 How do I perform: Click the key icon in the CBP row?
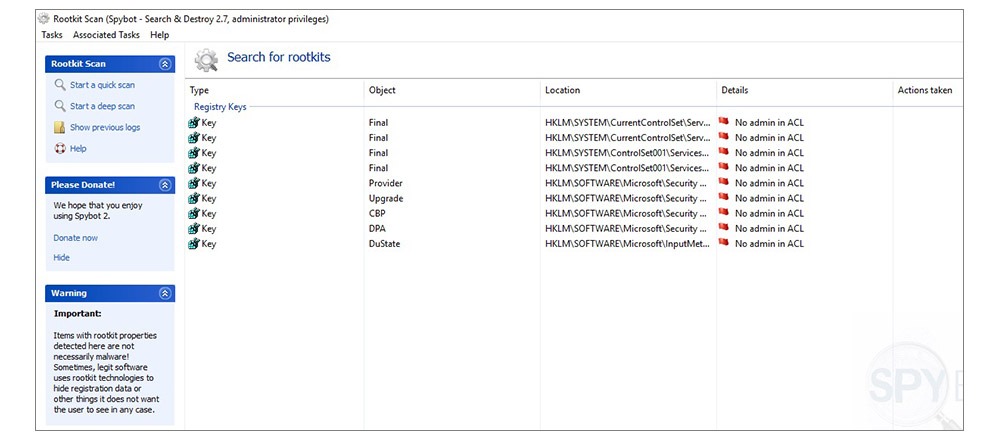194,214
